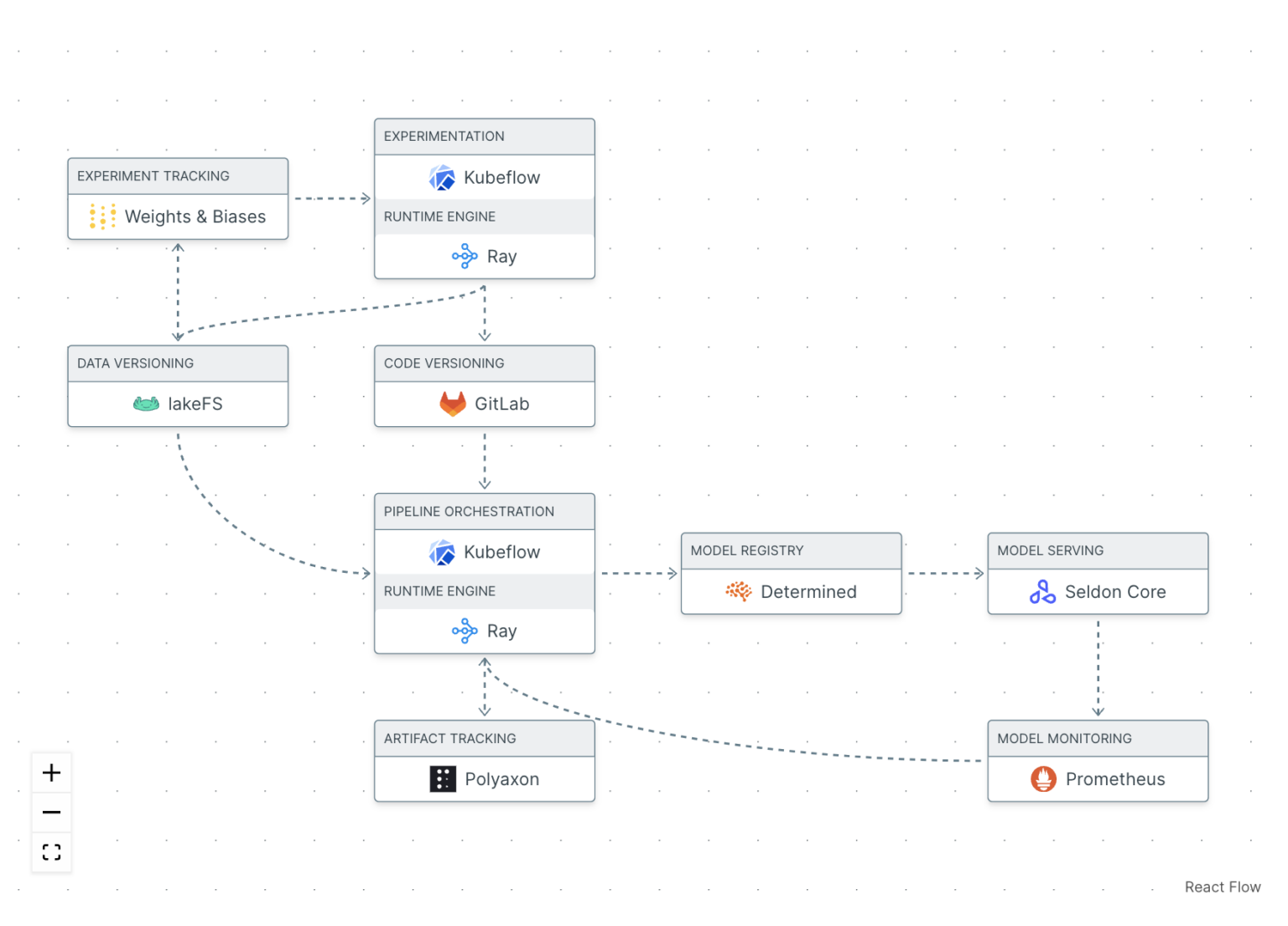This screenshot has width=1288, height=926.
Task: Select Ray text in Experimentation node
Action: (501, 257)
